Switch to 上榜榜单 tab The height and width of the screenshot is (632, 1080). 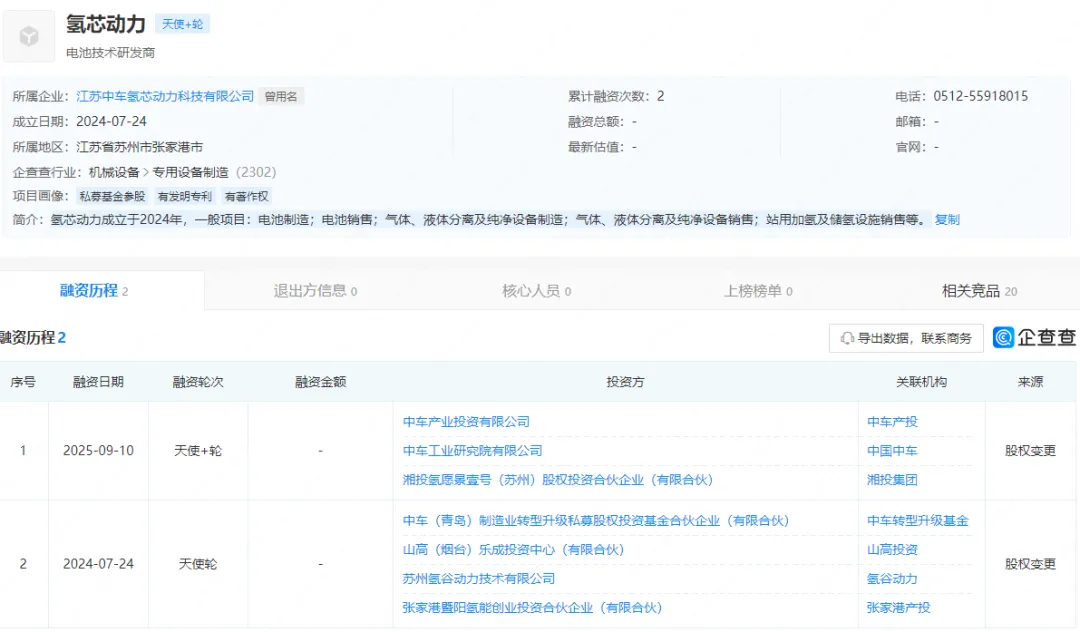(x=758, y=291)
